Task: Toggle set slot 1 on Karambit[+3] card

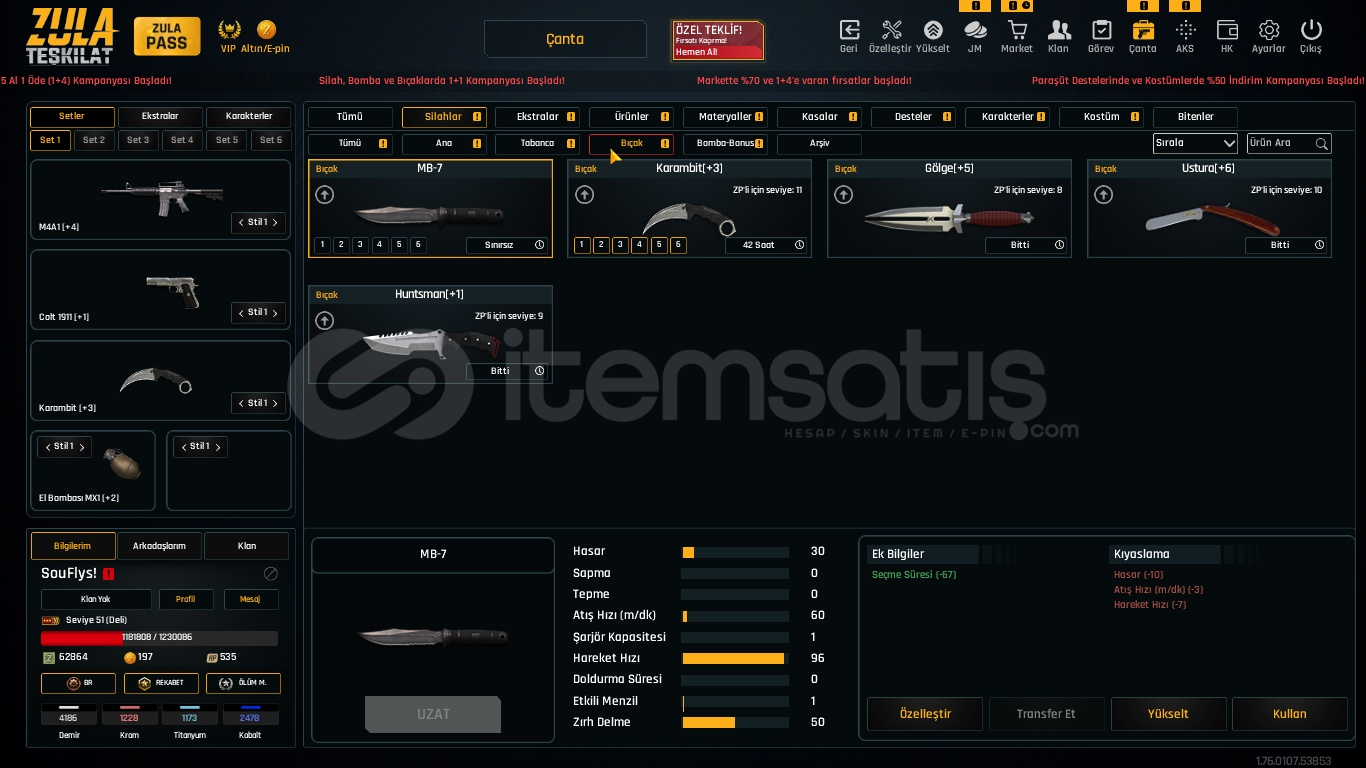Action: click(582, 245)
